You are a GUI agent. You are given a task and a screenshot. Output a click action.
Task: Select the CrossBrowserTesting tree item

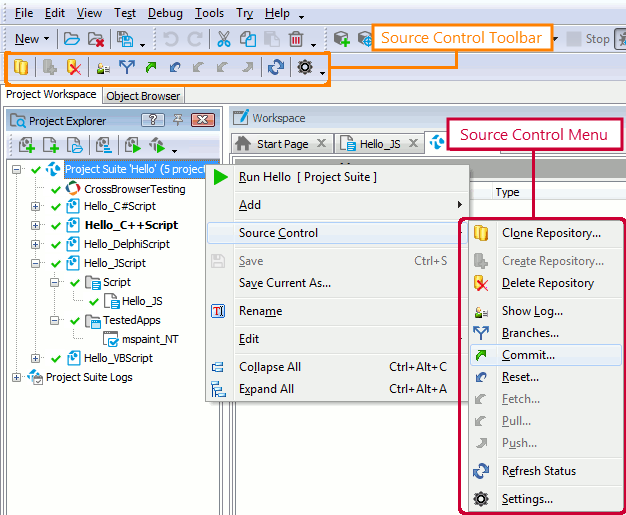[135, 189]
